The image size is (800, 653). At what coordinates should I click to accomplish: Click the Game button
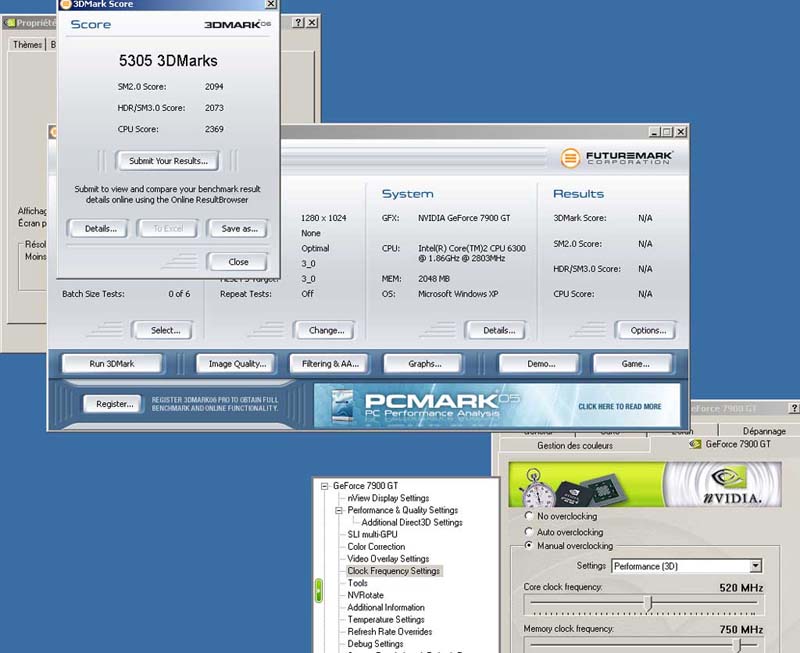634,364
